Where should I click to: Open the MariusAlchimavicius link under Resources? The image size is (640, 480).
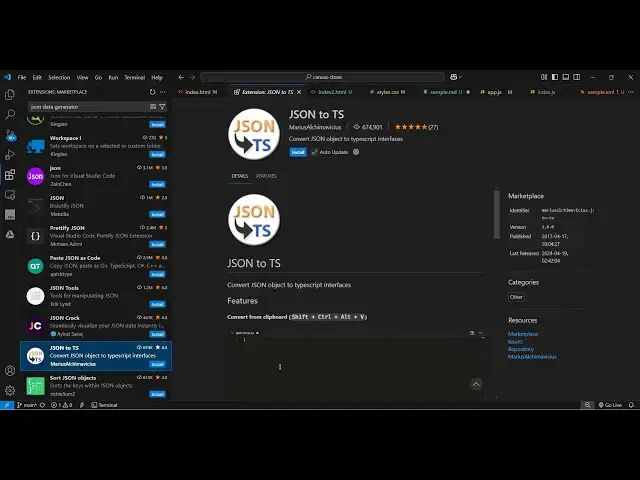point(532,356)
